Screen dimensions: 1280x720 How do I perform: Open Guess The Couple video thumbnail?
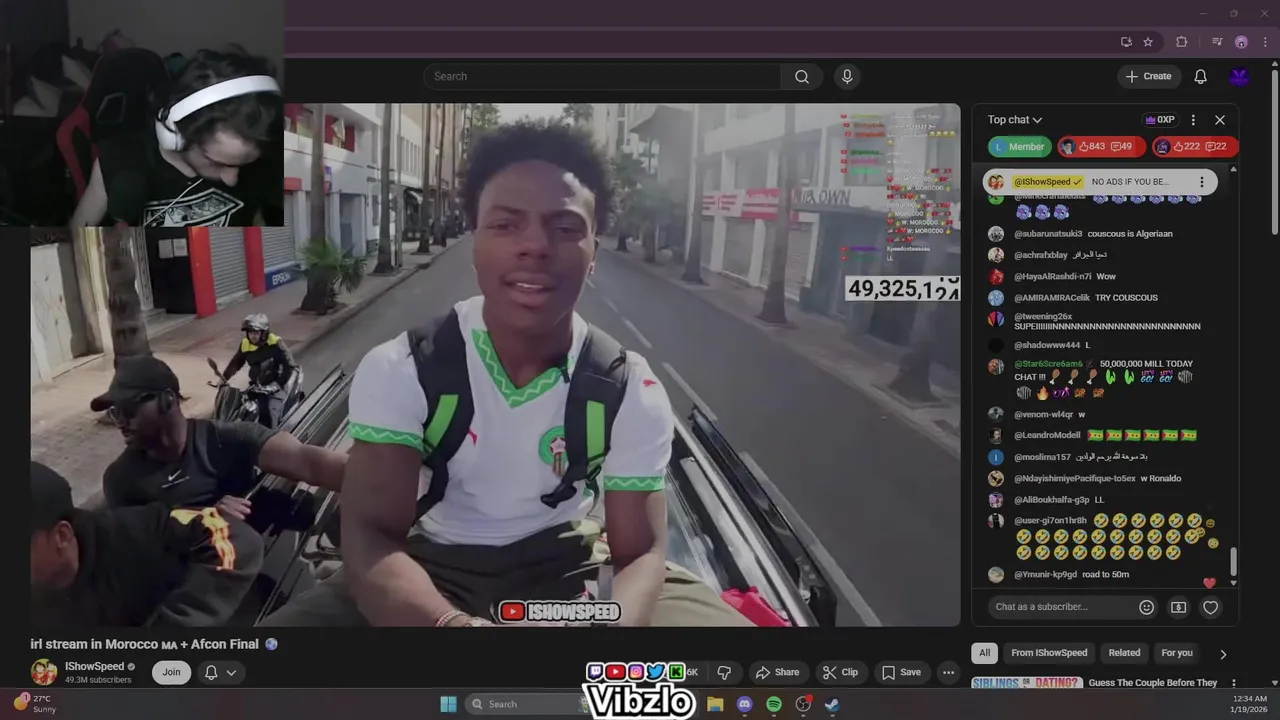click(x=1027, y=683)
